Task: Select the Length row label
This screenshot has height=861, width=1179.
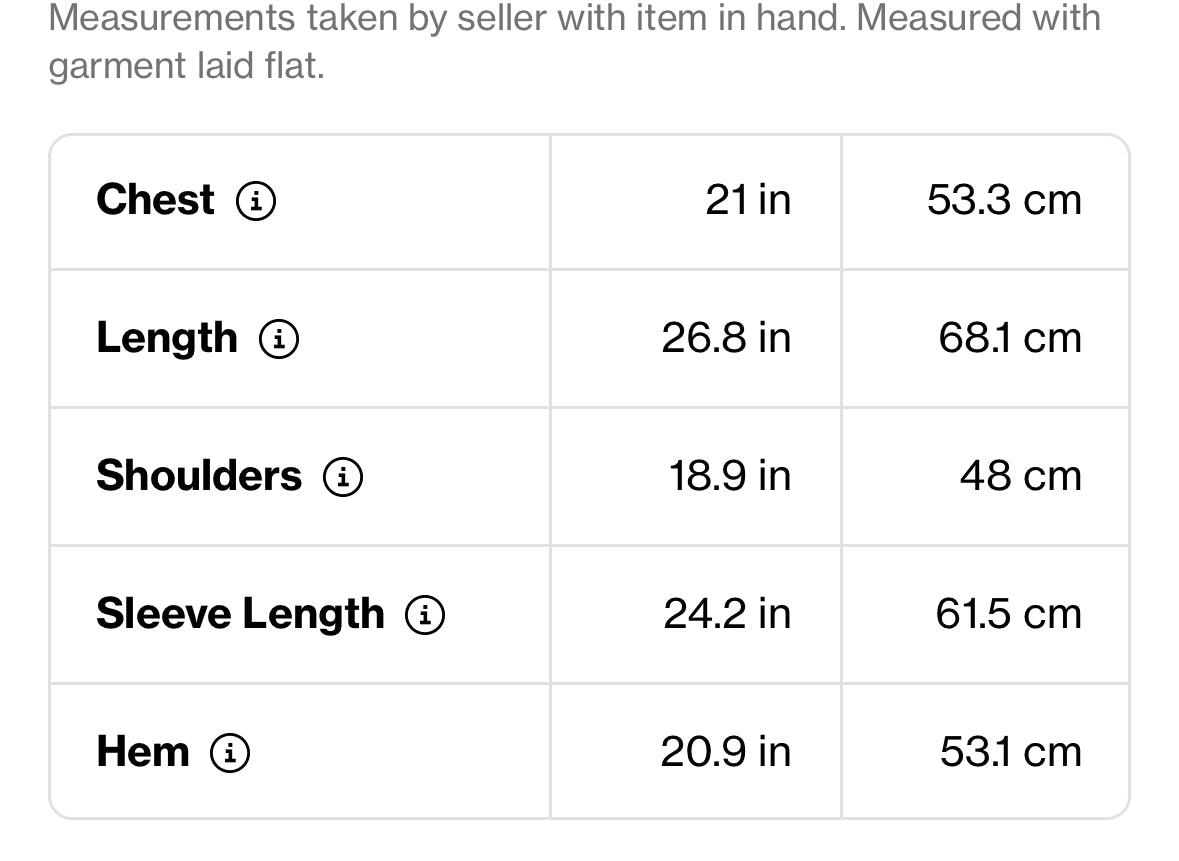Action: (167, 339)
